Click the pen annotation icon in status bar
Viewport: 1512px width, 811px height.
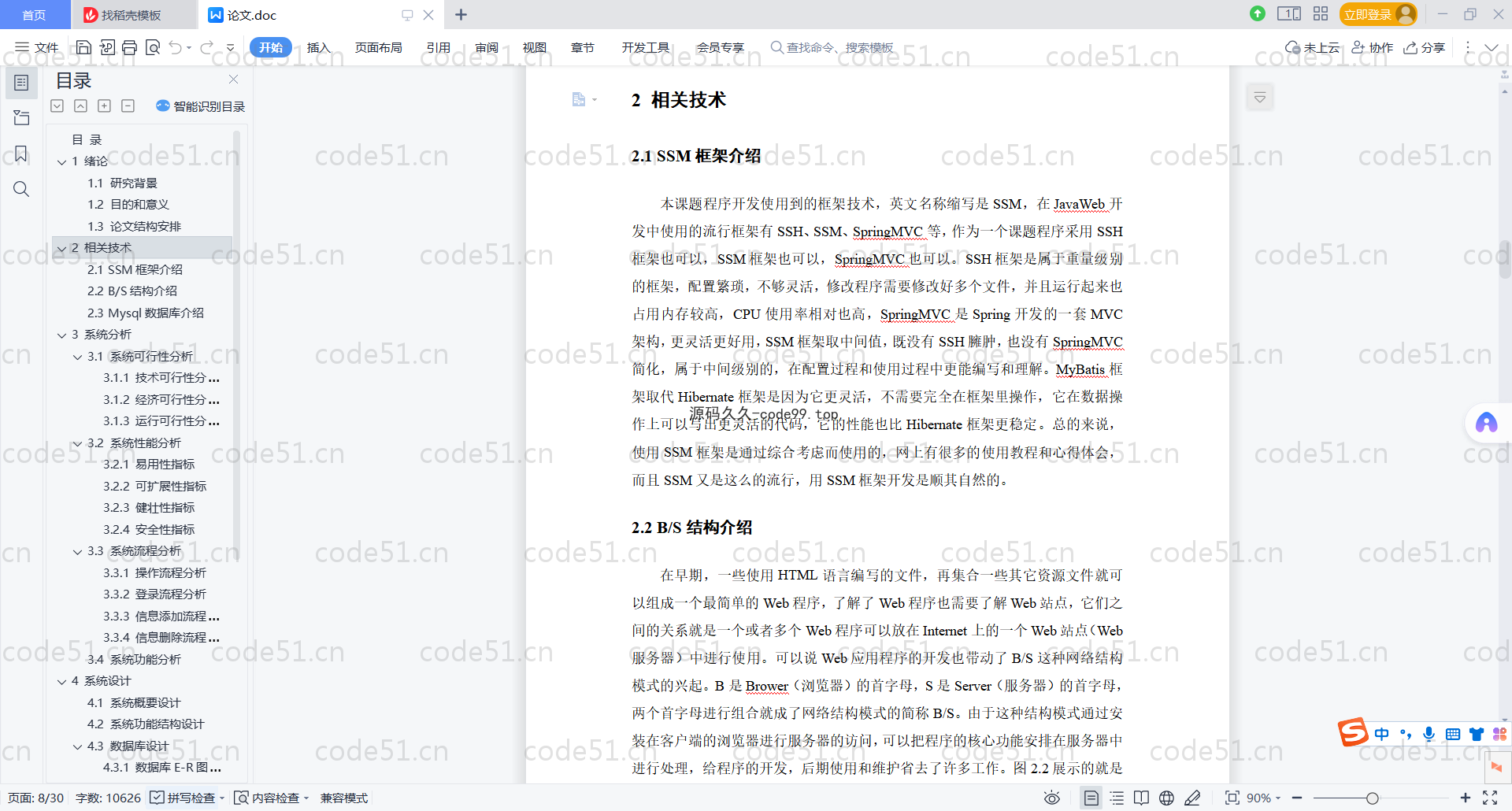click(1192, 798)
